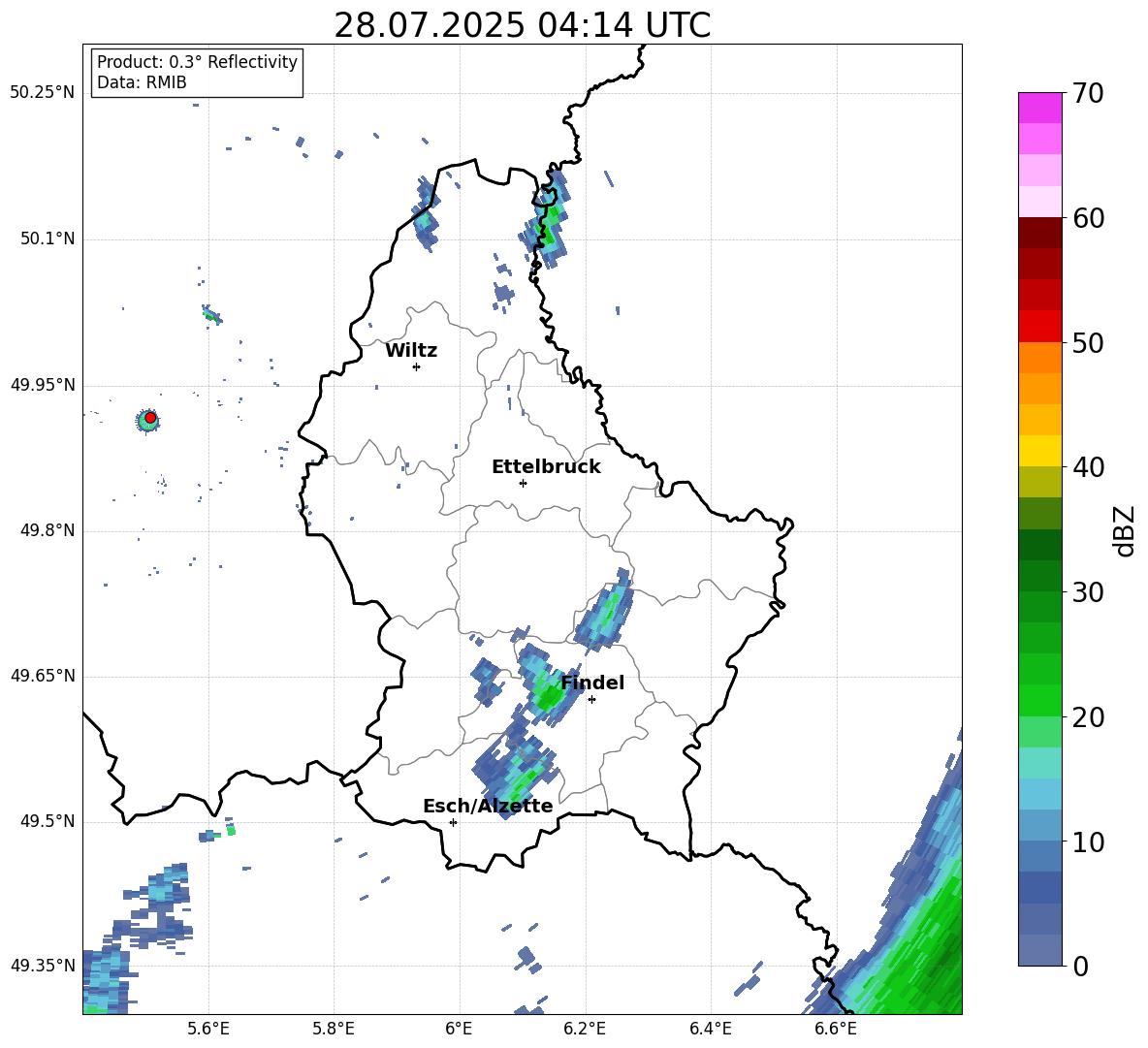The image size is (1148, 1048).
Task: Click the 50.1°N latitude label
Action: (x=48, y=239)
